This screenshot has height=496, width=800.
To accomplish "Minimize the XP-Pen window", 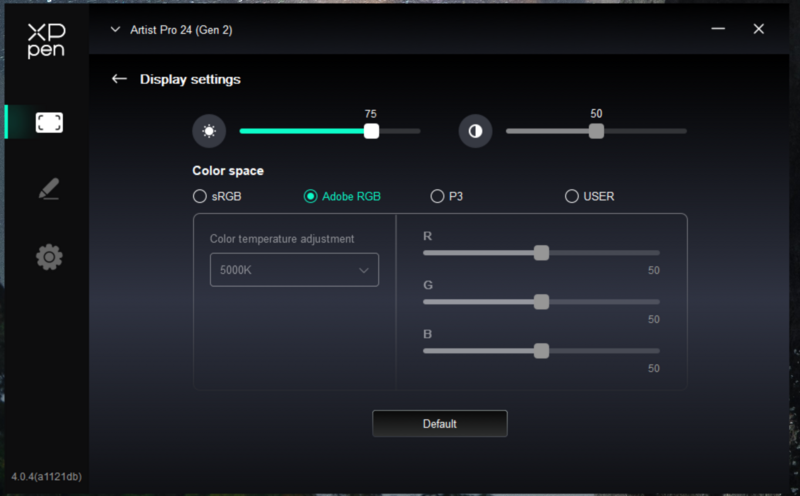I will (718, 29).
